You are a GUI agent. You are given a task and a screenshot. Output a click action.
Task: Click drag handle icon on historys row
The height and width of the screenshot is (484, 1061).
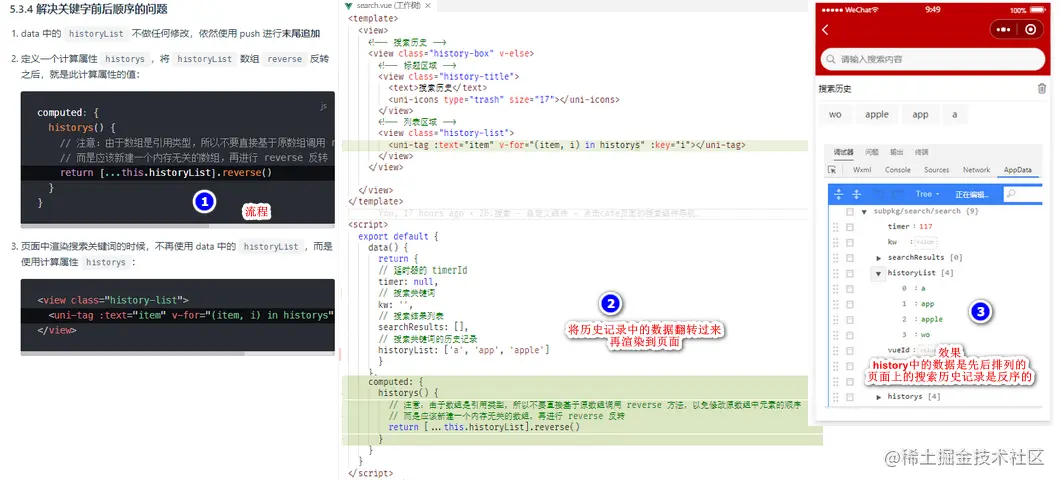click(834, 397)
